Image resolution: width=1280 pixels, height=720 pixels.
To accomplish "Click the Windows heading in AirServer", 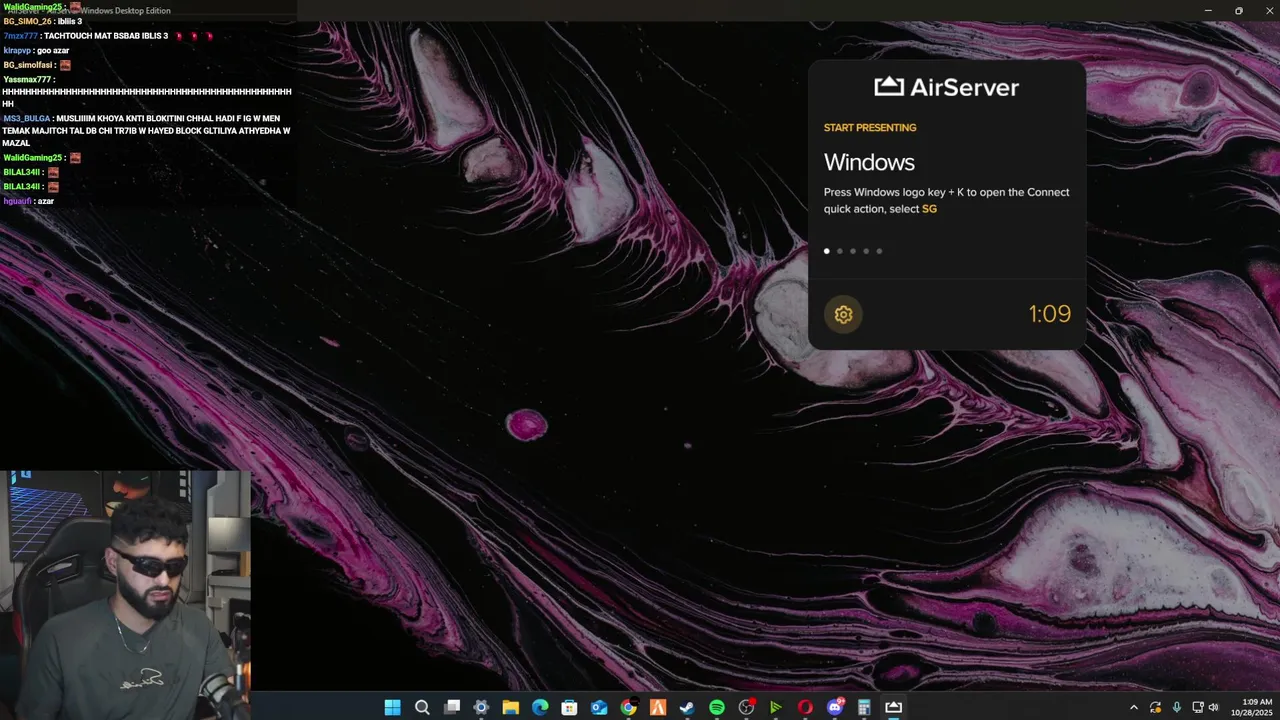I will coord(869,162).
